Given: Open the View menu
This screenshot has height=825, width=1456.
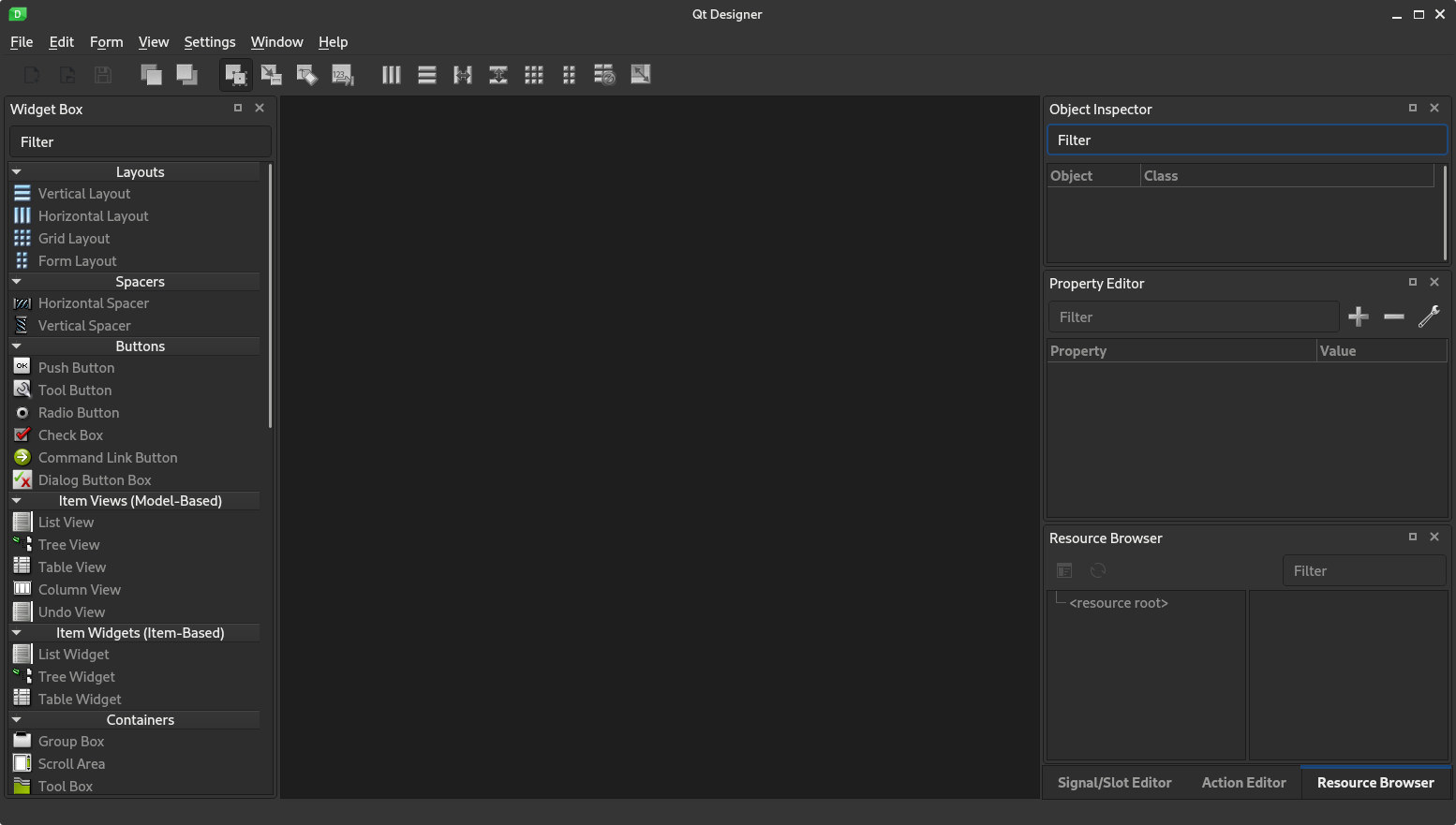Looking at the screenshot, I should tap(154, 42).
